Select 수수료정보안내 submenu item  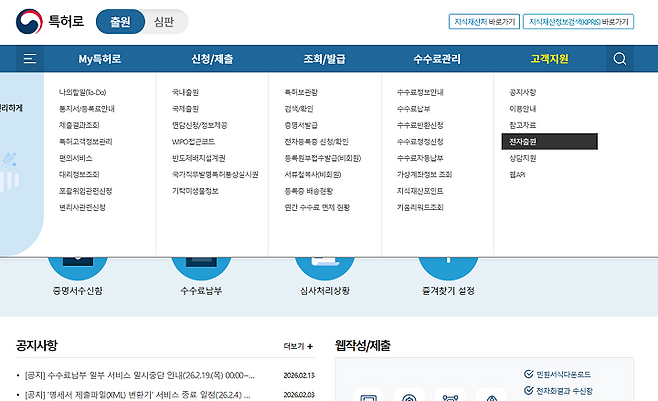pyautogui.click(x=420, y=92)
